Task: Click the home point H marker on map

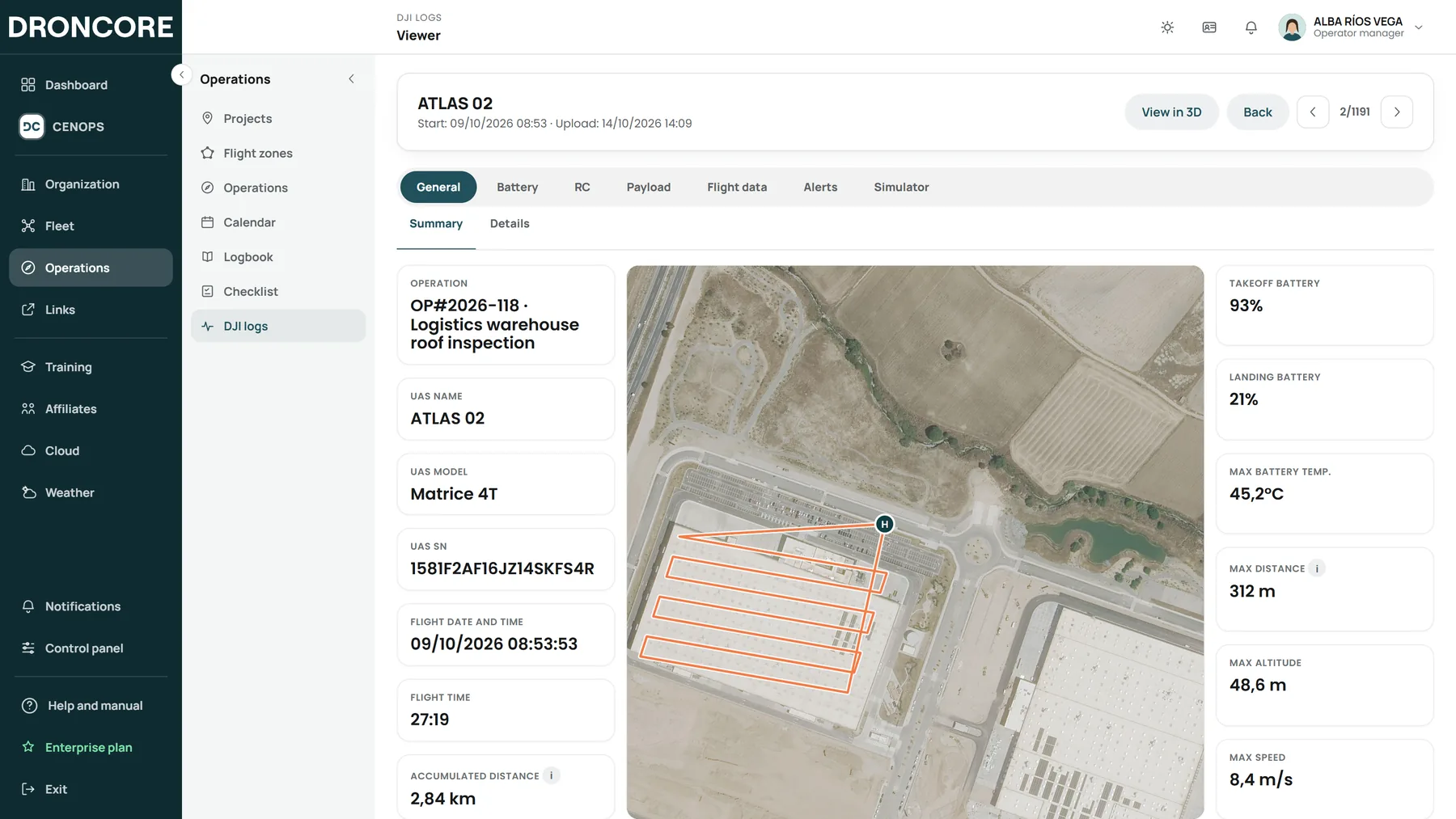Action: click(x=885, y=524)
